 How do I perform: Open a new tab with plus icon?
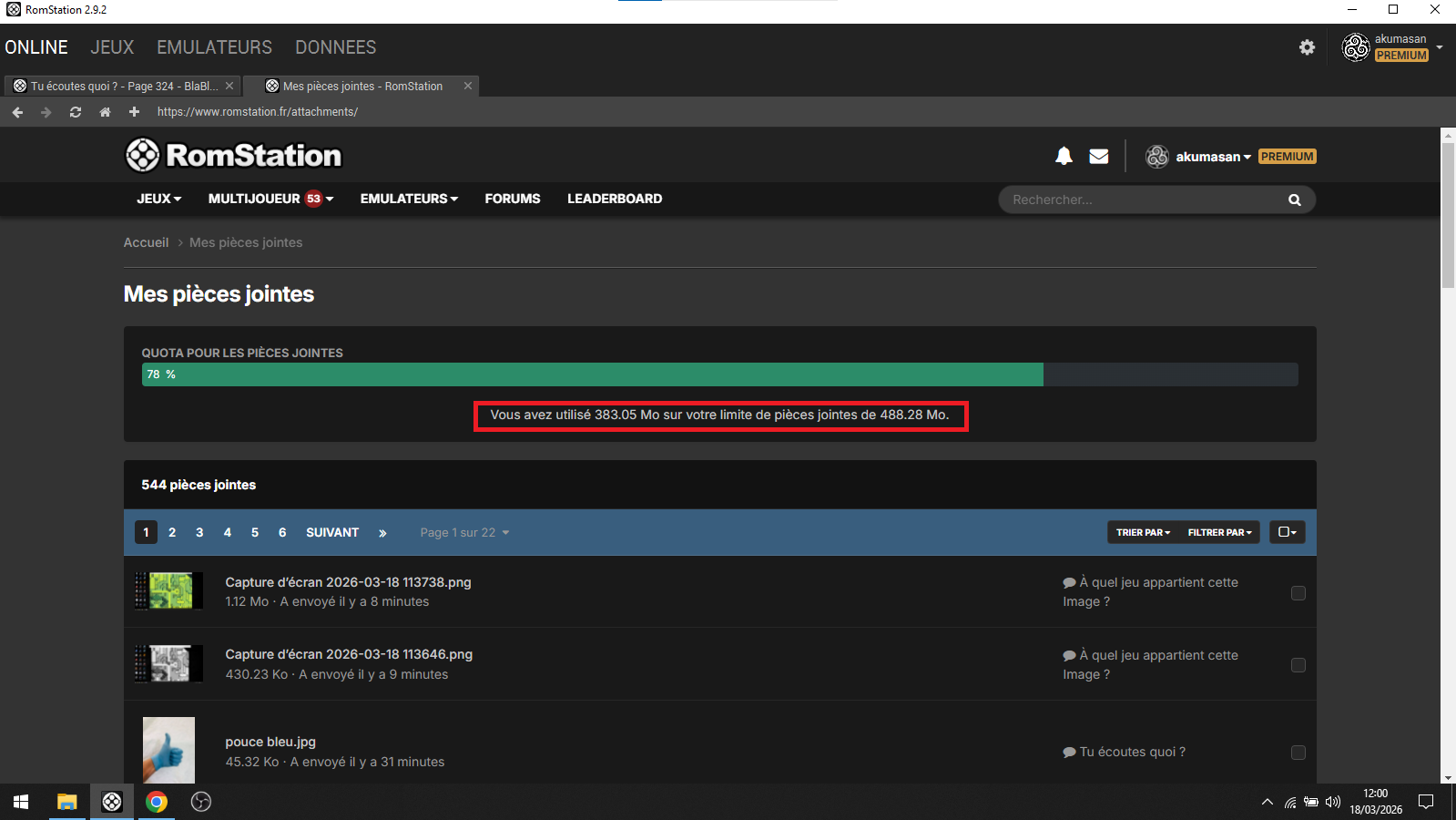pyautogui.click(x=134, y=112)
